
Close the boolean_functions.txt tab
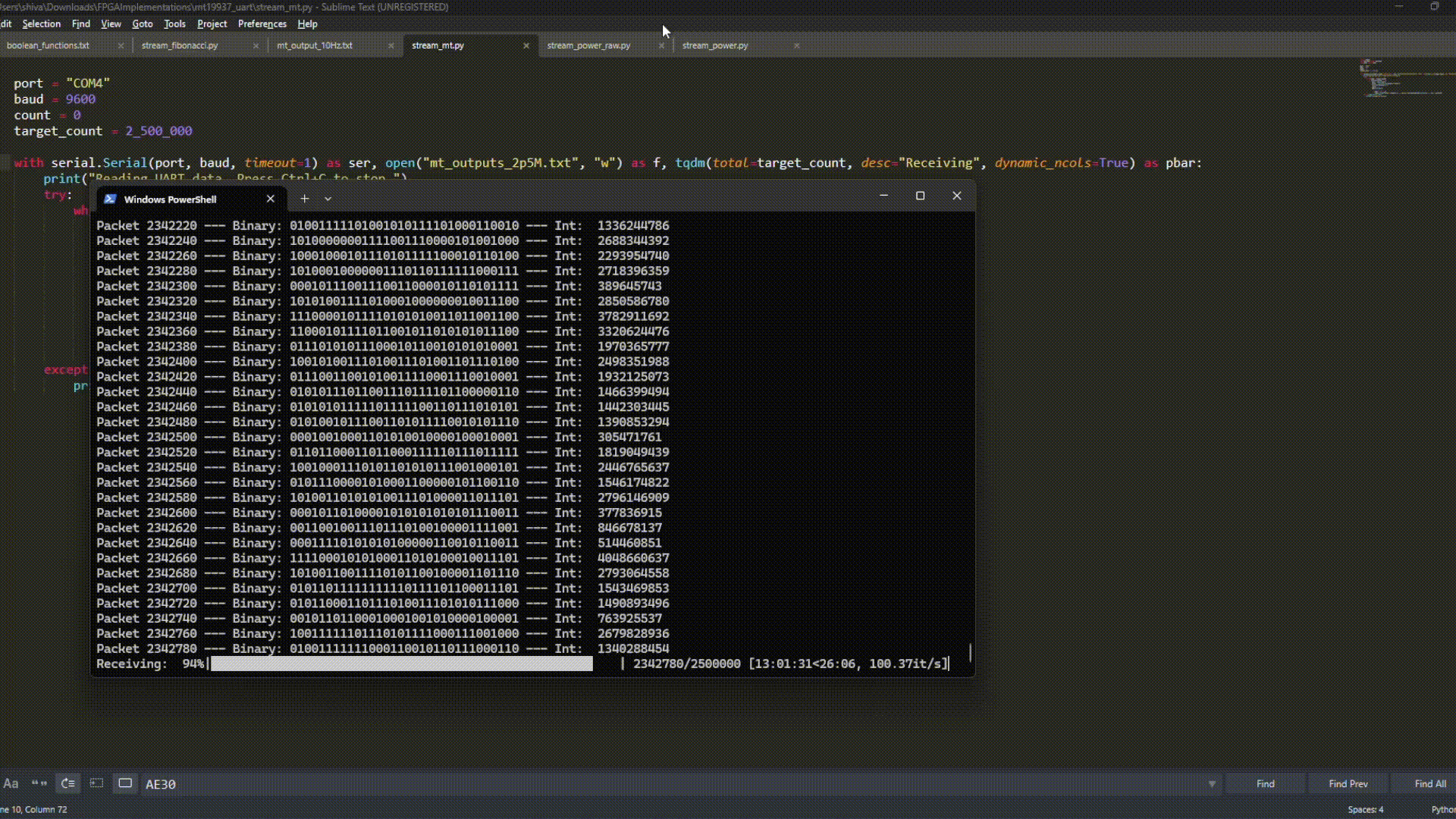(x=121, y=45)
